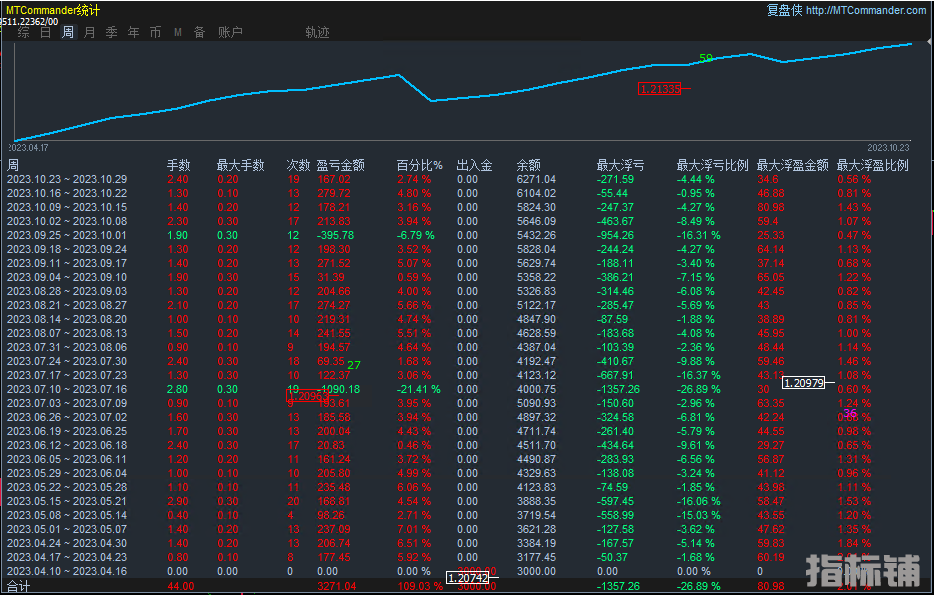934x595 pixels.
Task: Click the 盈亏金额 column header
Action: click(340, 165)
